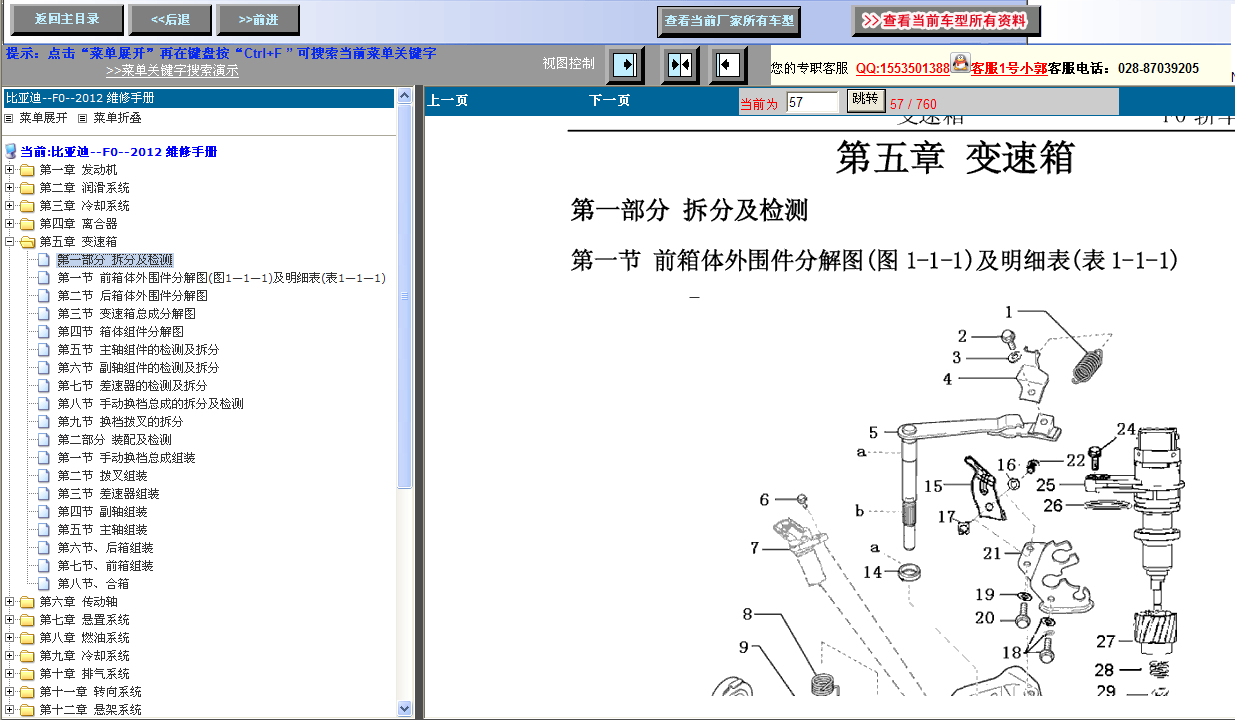Open 第二部分 装配及检测
The image size is (1235, 720).
pos(114,440)
